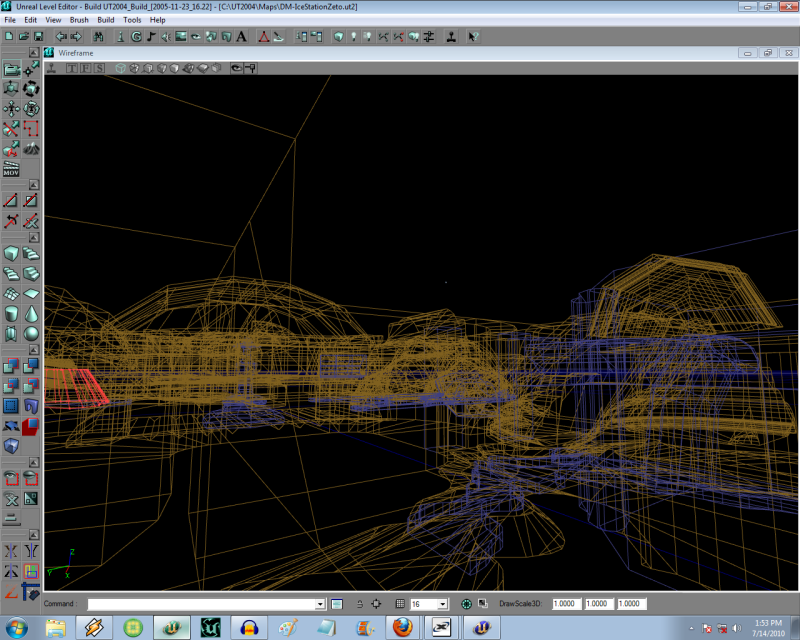
Task: Click the Redo right-arrow icon
Action: [76, 37]
